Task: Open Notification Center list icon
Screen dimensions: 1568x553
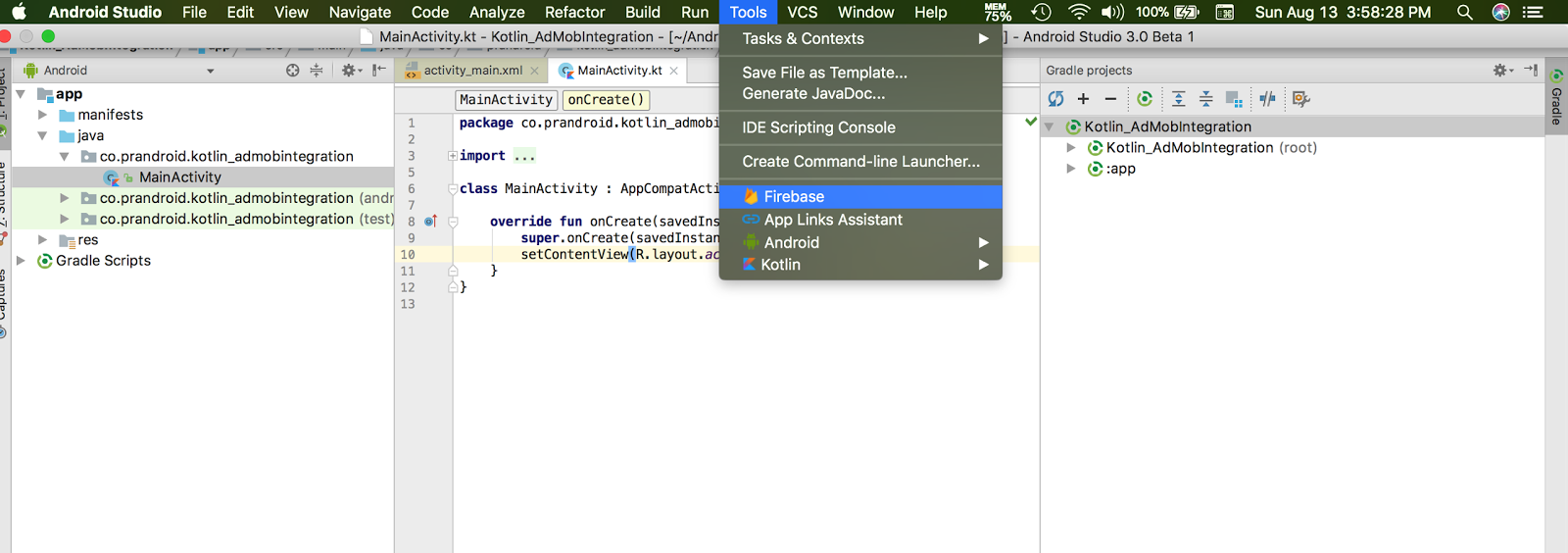Action: point(1534,12)
